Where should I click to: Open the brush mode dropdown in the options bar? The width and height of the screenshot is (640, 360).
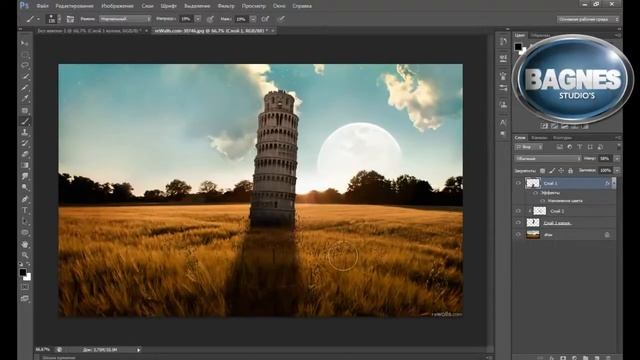pos(125,19)
